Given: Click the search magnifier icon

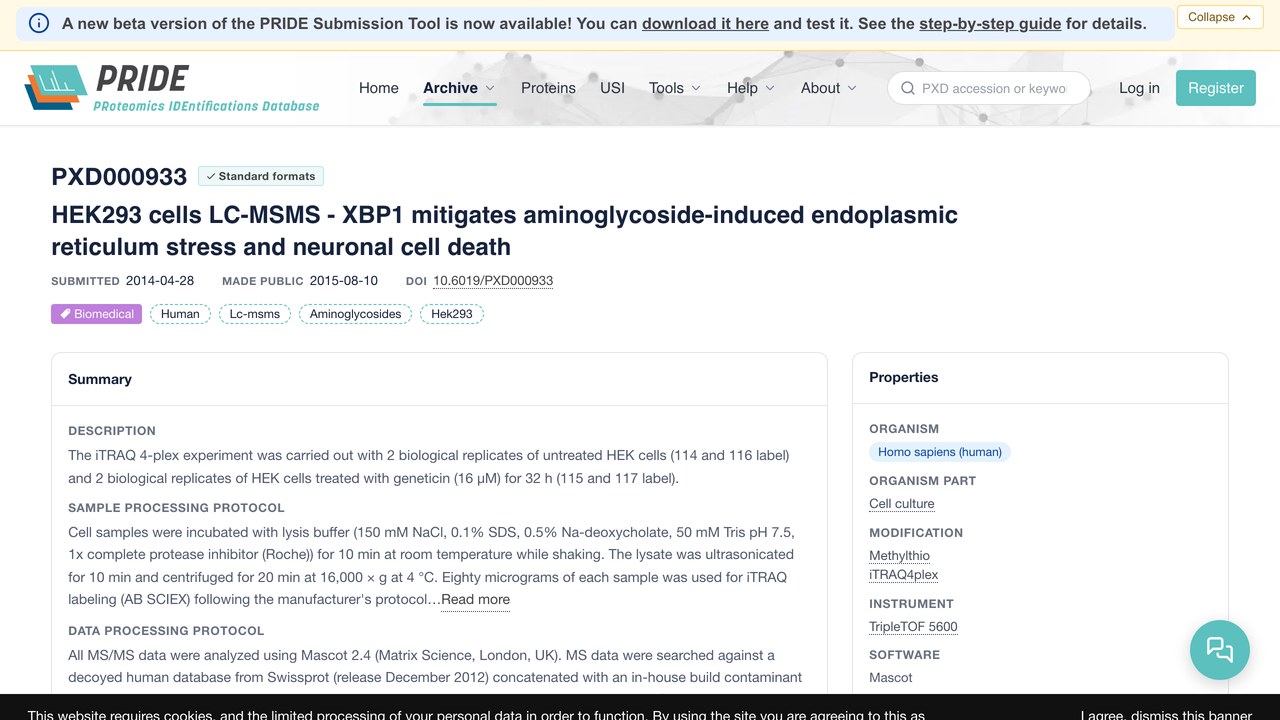Looking at the screenshot, I should click(x=908, y=88).
